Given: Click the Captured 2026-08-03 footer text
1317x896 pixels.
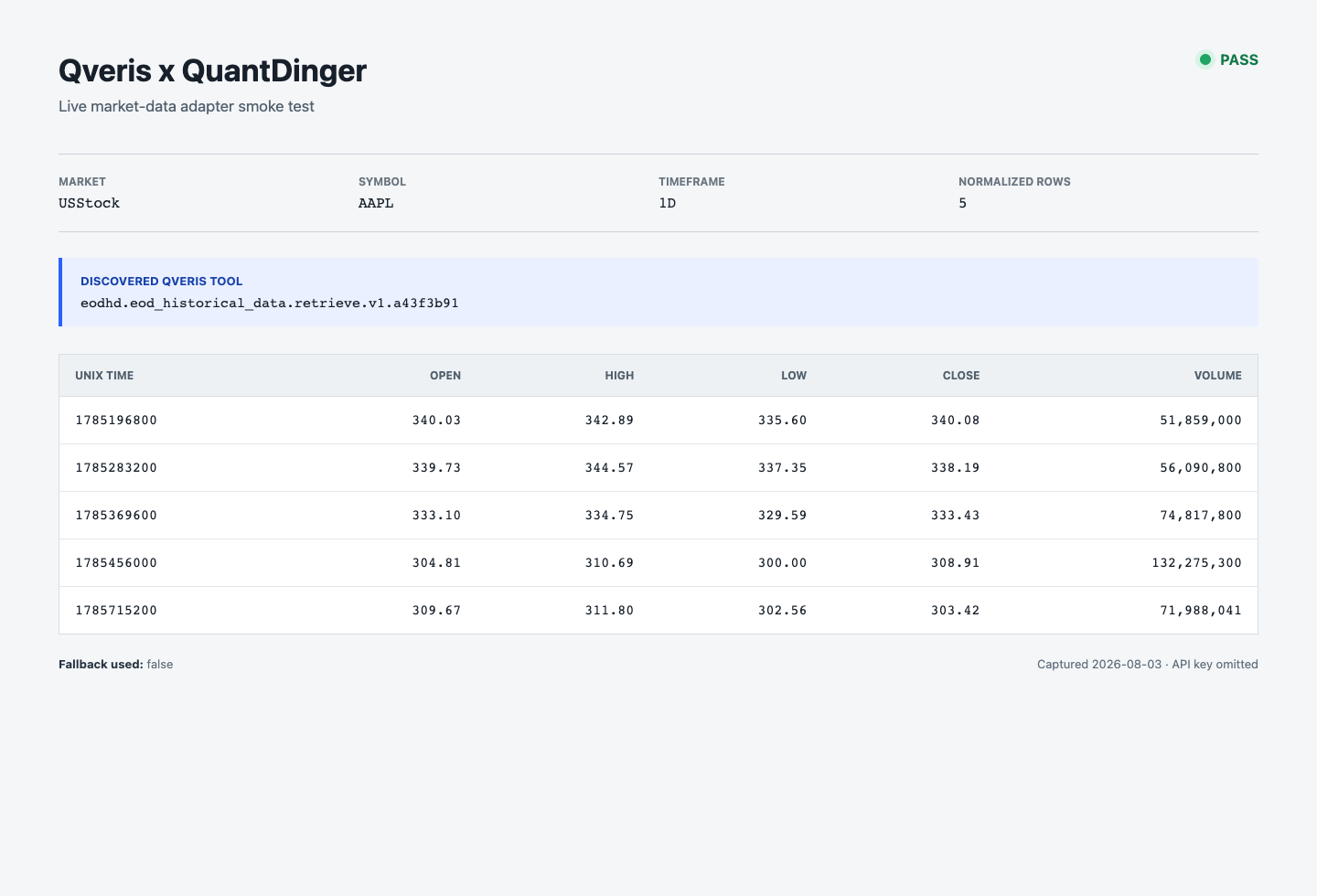Looking at the screenshot, I should tap(1148, 665).
